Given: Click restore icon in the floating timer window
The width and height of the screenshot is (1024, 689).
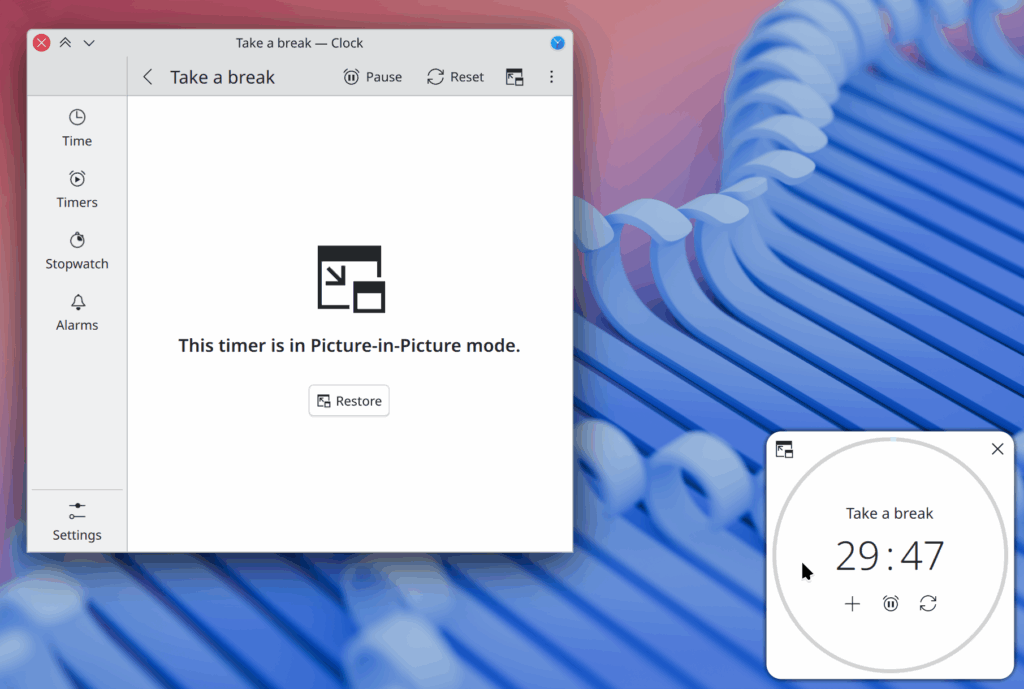Looking at the screenshot, I should click(x=785, y=450).
